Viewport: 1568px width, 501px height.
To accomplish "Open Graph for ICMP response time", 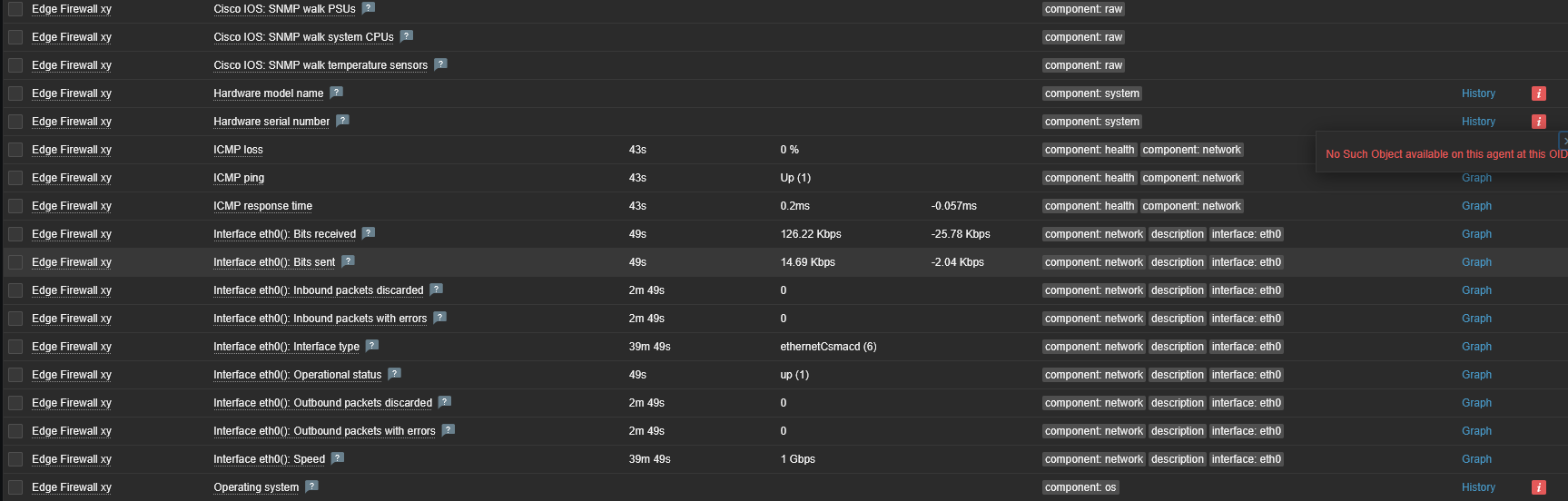I will tap(1476, 206).
